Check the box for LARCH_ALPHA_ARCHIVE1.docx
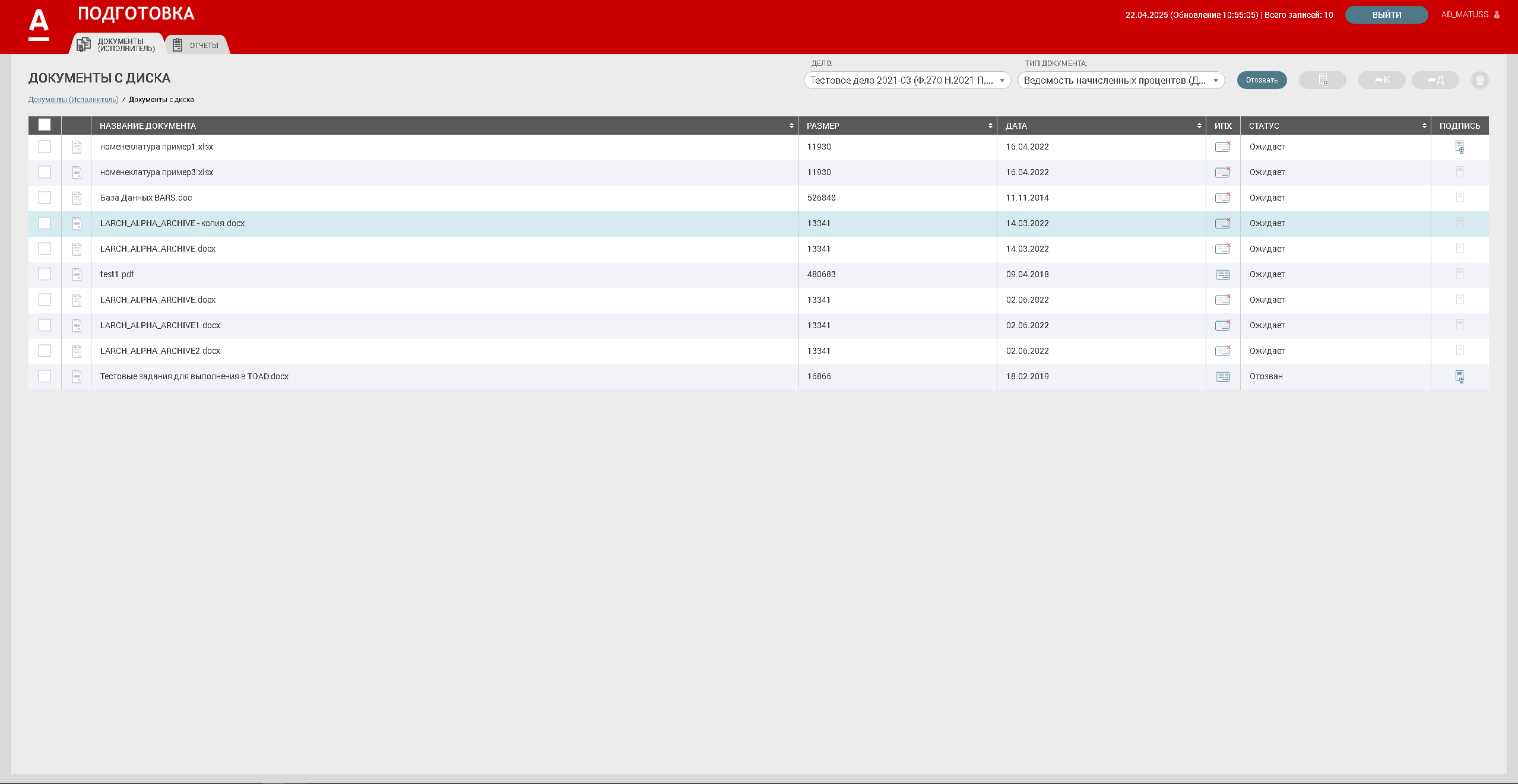 [45, 325]
